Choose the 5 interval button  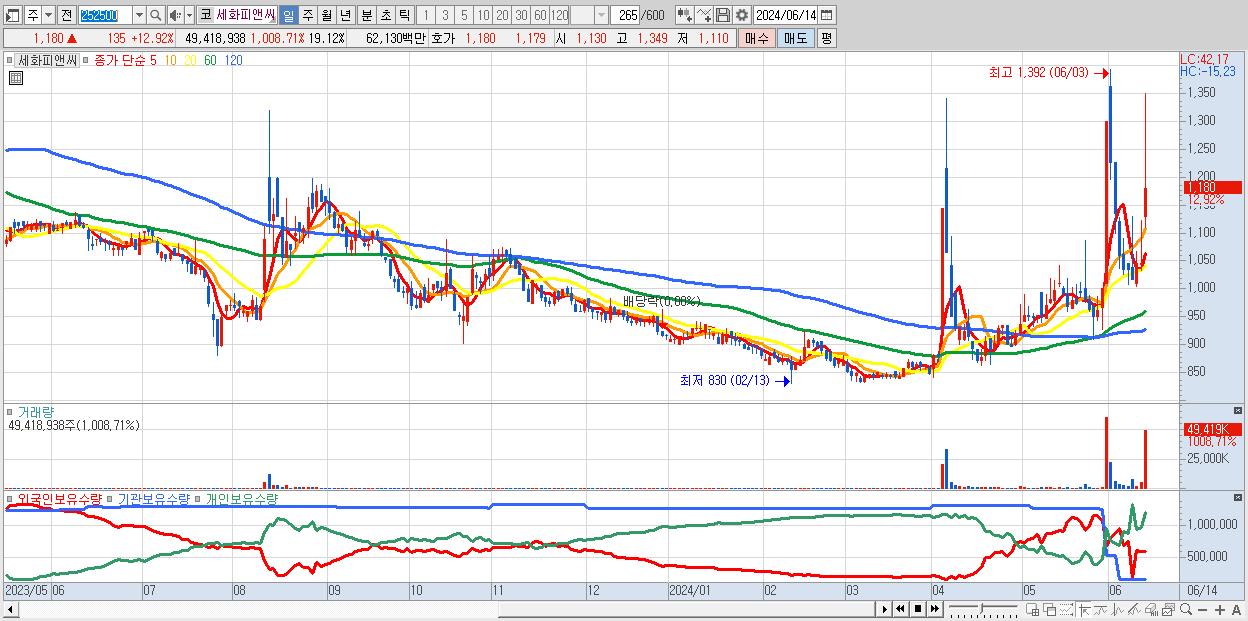pyautogui.click(x=464, y=15)
